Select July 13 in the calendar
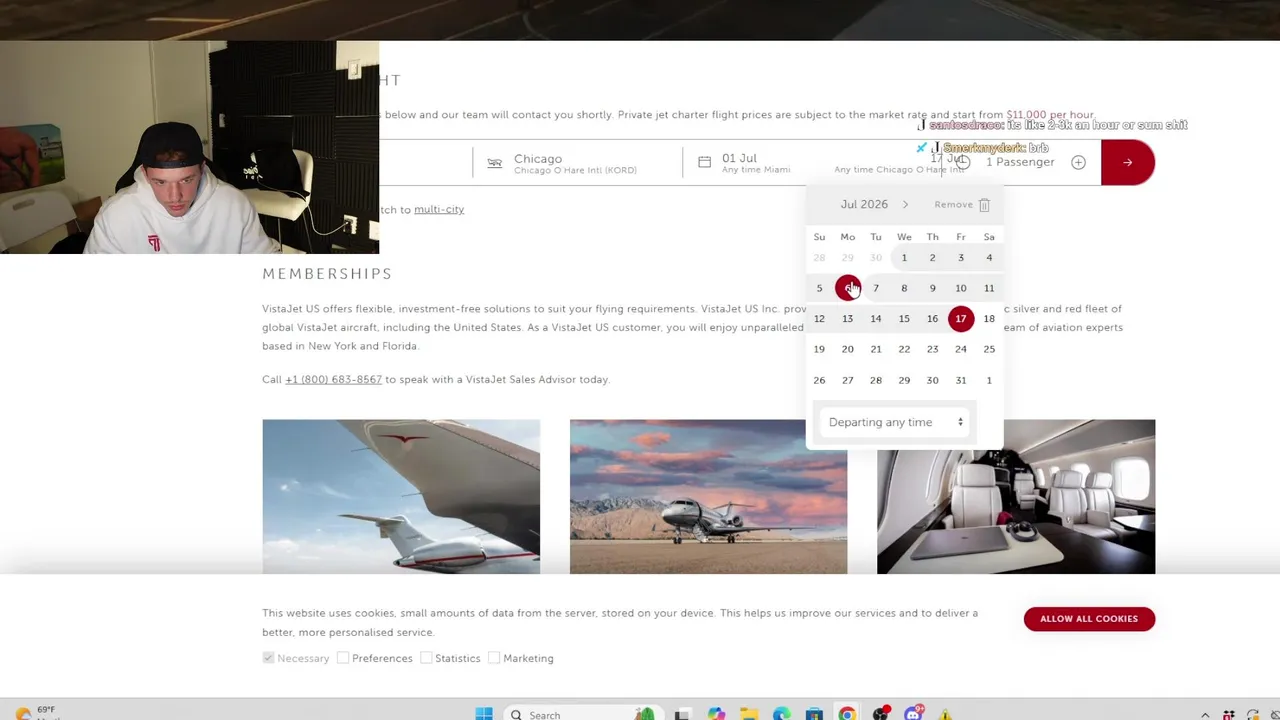1280x720 pixels. (x=847, y=319)
